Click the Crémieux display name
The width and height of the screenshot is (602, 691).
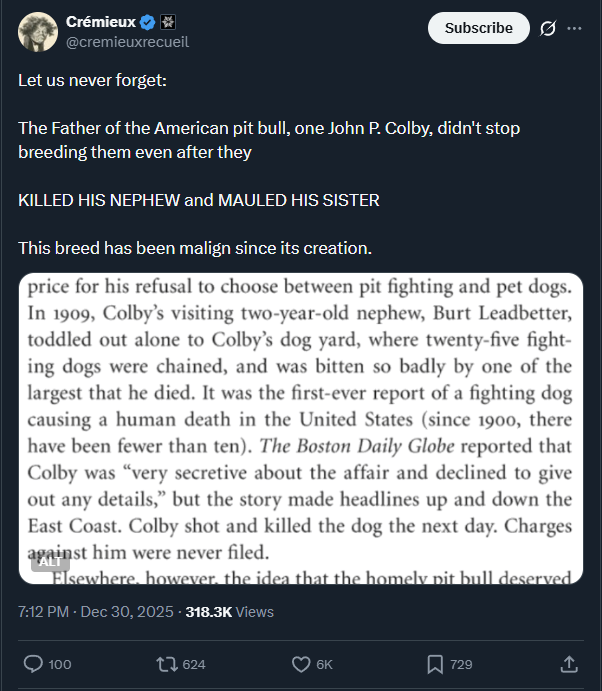(100, 22)
